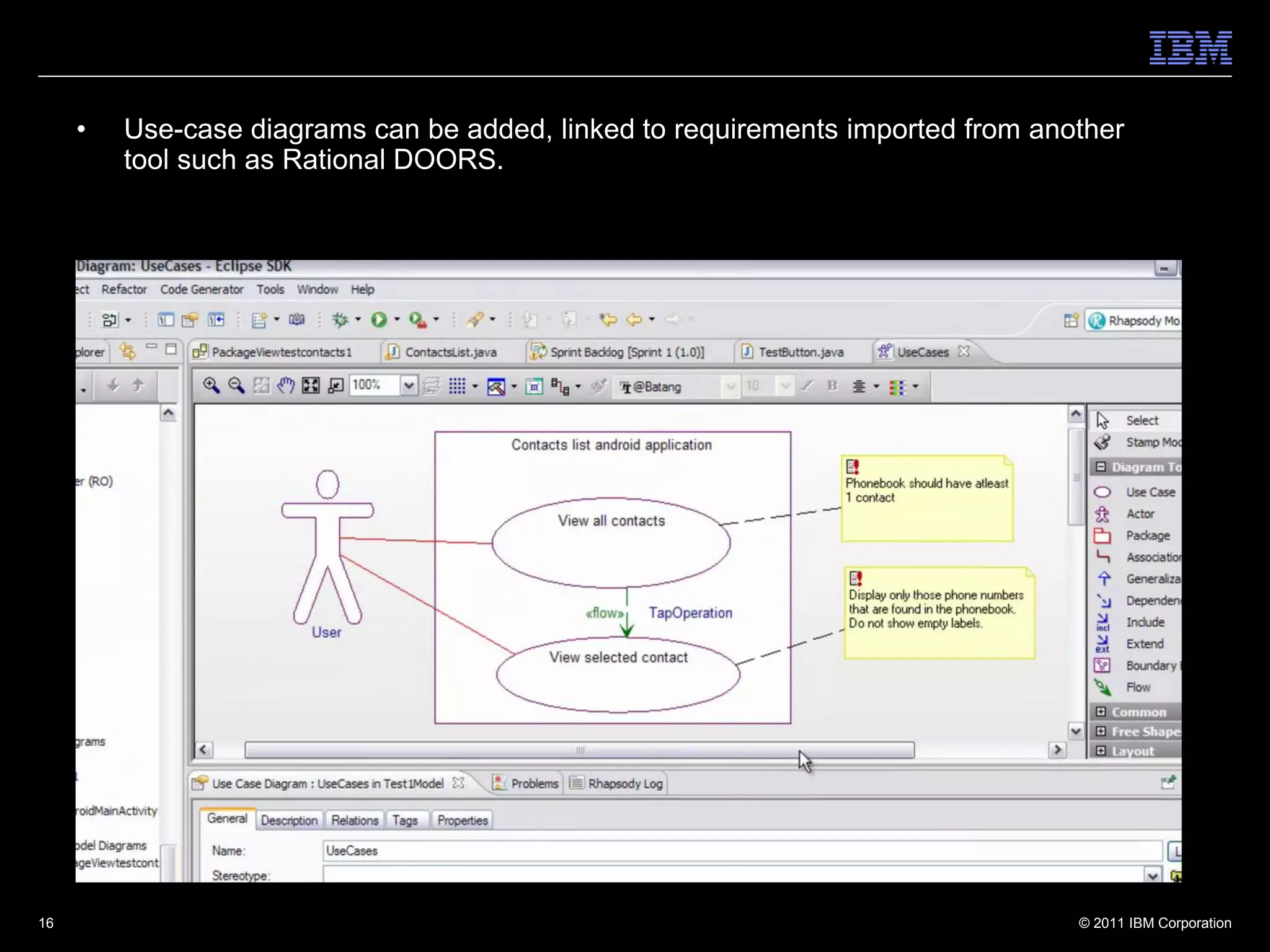This screenshot has height=952, width=1270.
Task: Click the Zoom In magnifier icon
Action: coord(211,386)
